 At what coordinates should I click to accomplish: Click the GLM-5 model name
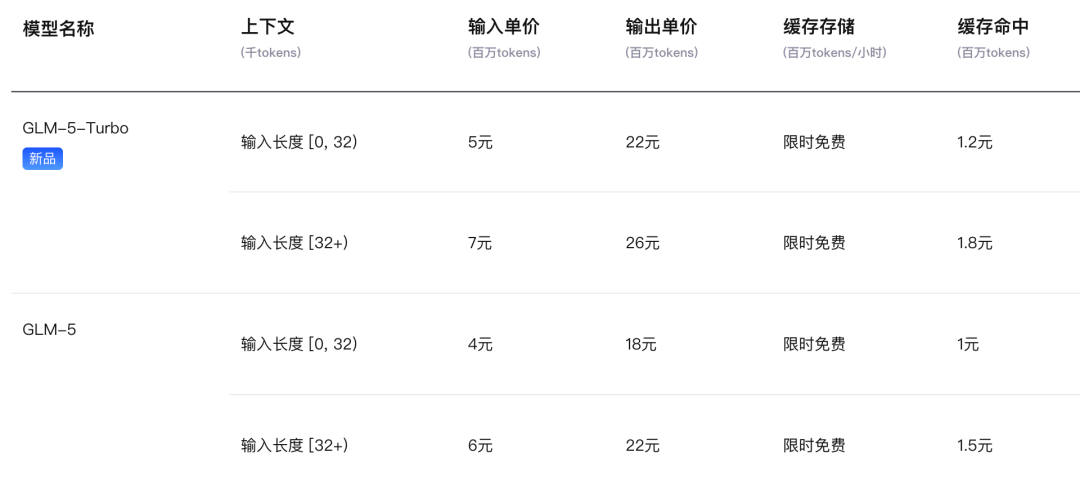[x=49, y=330]
